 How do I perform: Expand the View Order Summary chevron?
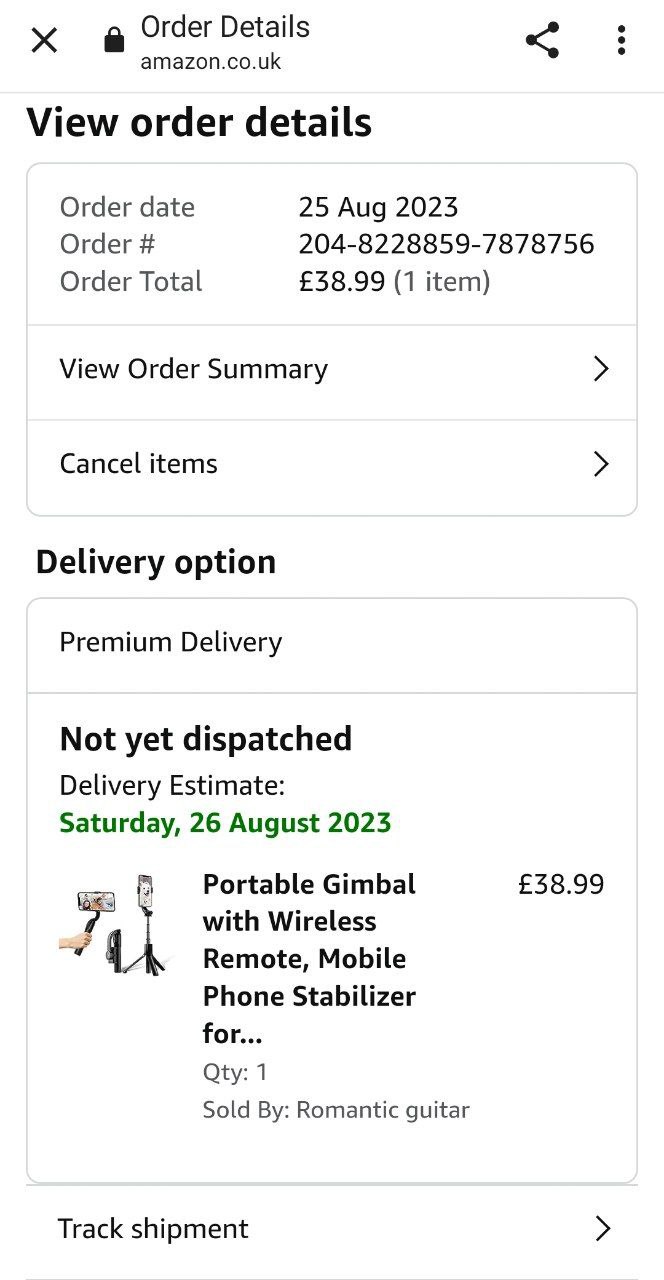[601, 369]
